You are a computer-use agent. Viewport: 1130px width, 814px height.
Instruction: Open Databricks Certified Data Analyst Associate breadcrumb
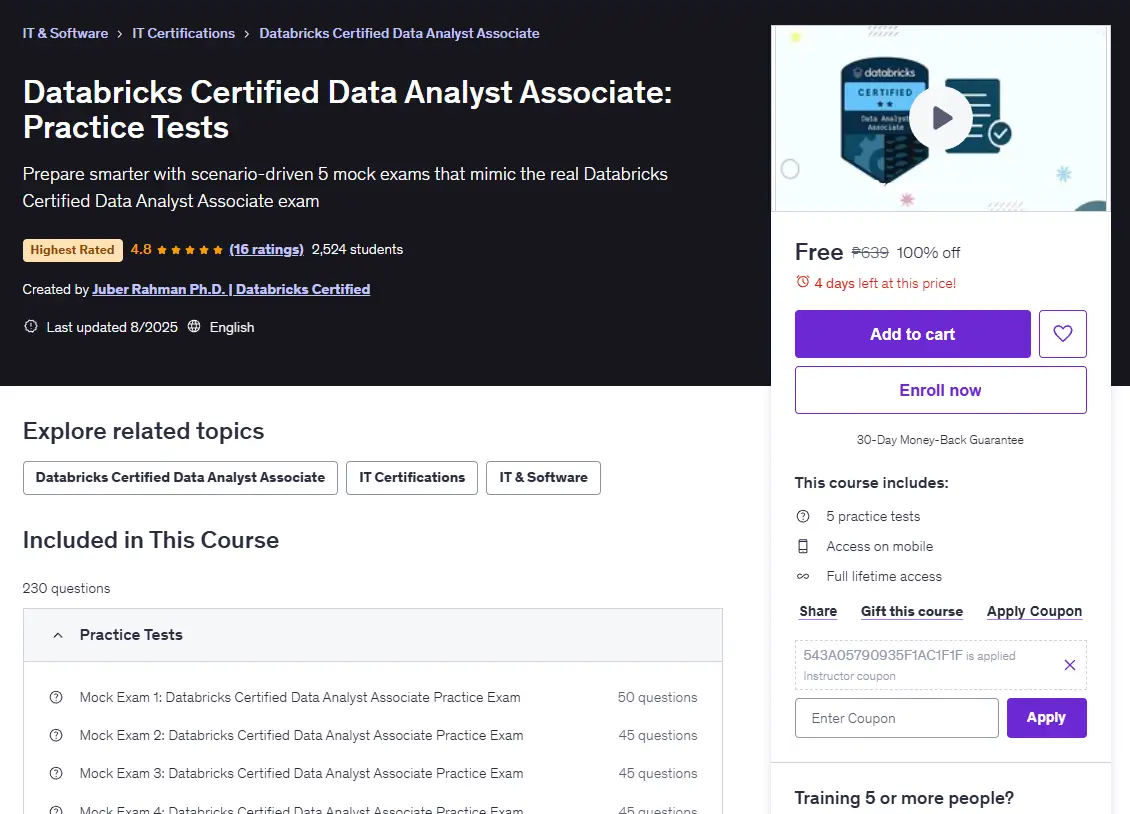[399, 33]
